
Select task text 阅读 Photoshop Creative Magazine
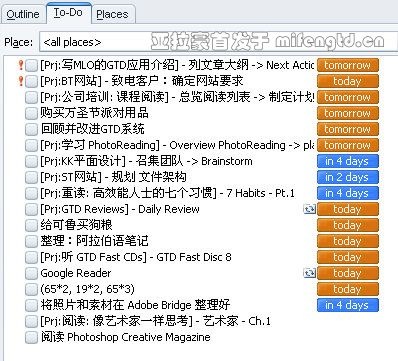(125, 337)
